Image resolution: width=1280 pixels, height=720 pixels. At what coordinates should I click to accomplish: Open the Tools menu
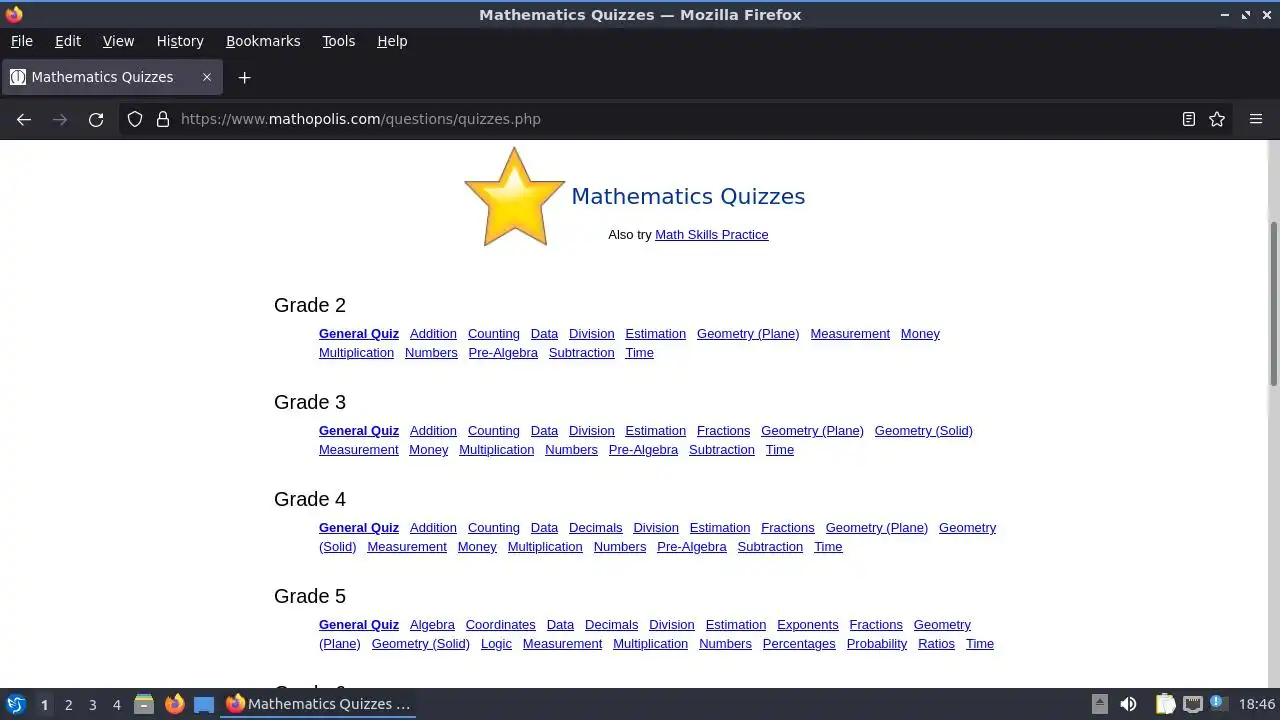tap(338, 41)
